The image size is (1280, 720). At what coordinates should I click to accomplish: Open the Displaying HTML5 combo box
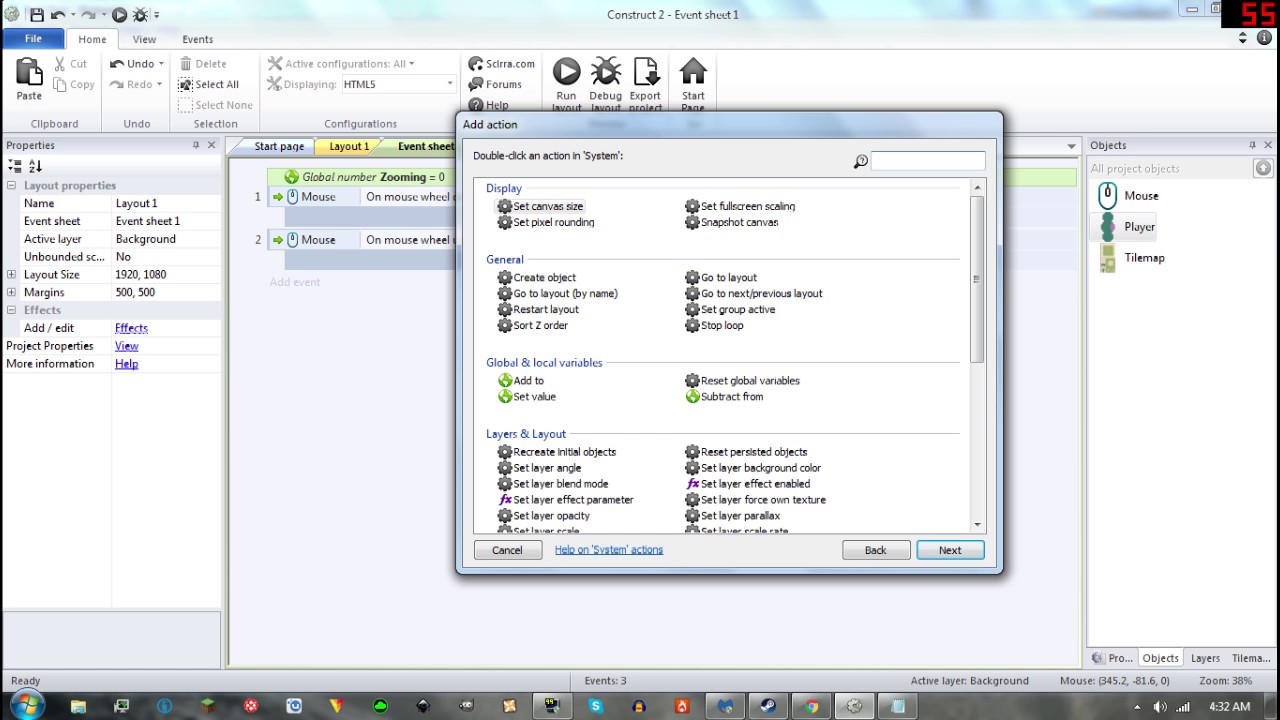point(398,85)
